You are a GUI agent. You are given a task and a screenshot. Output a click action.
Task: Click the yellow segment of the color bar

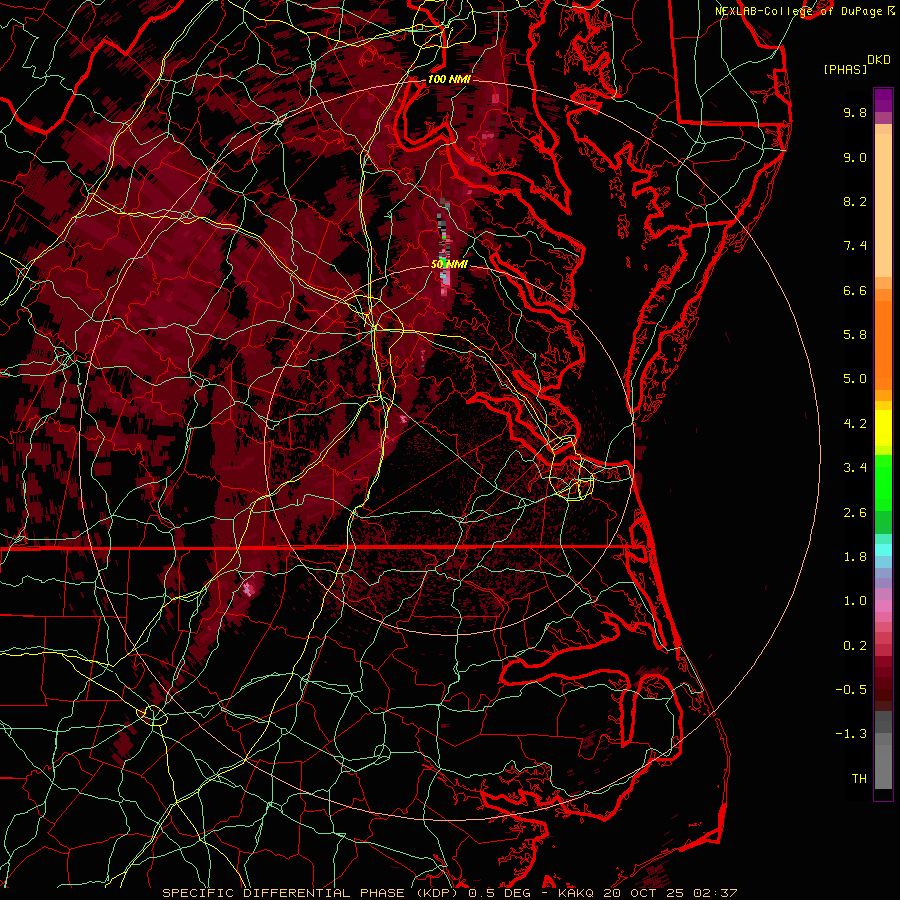(x=883, y=428)
